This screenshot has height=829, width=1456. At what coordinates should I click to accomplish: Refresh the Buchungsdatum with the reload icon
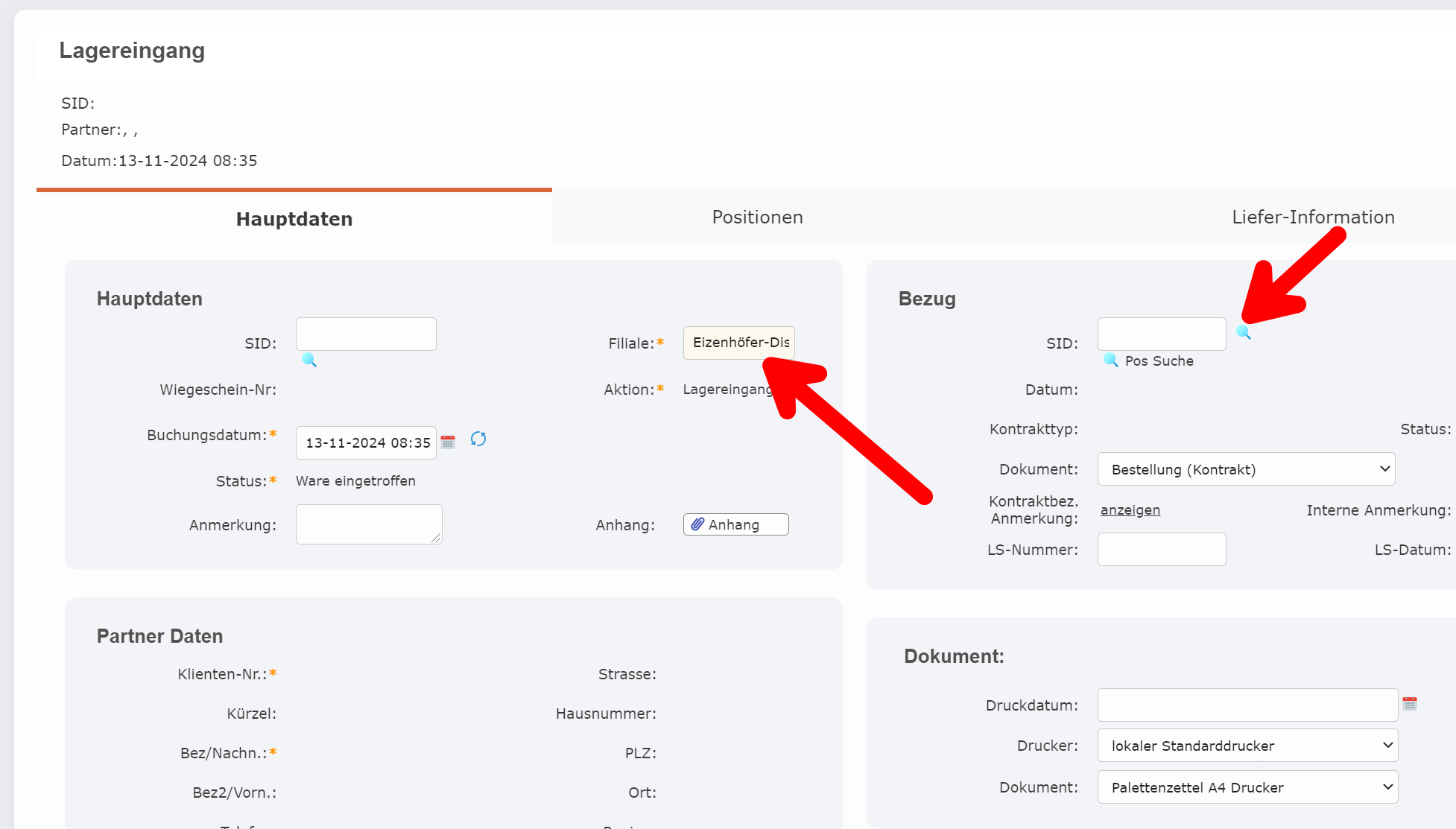click(x=478, y=439)
